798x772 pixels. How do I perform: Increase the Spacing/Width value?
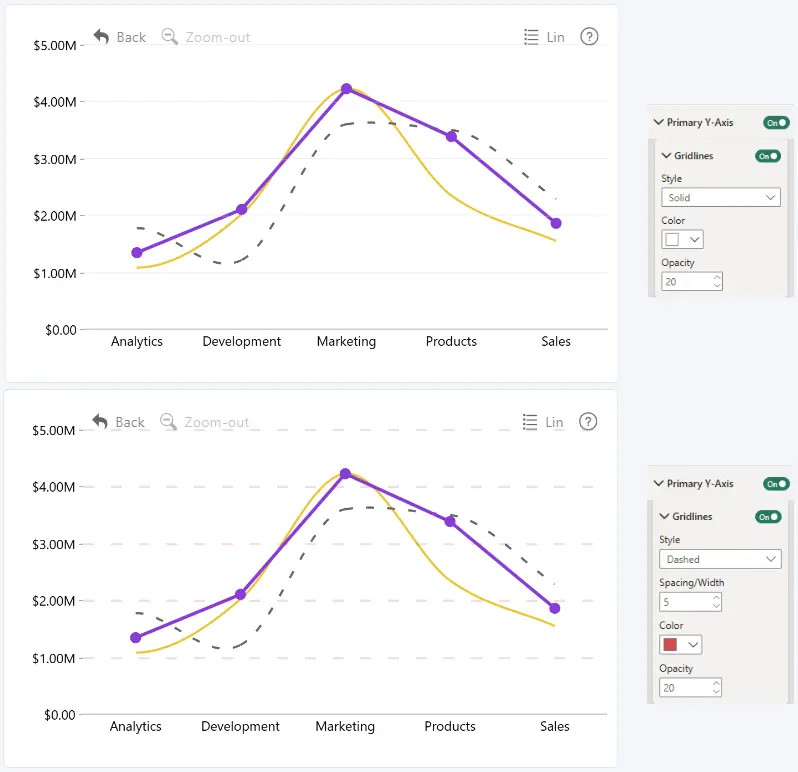pyautogui.click(x=716, y=598)
